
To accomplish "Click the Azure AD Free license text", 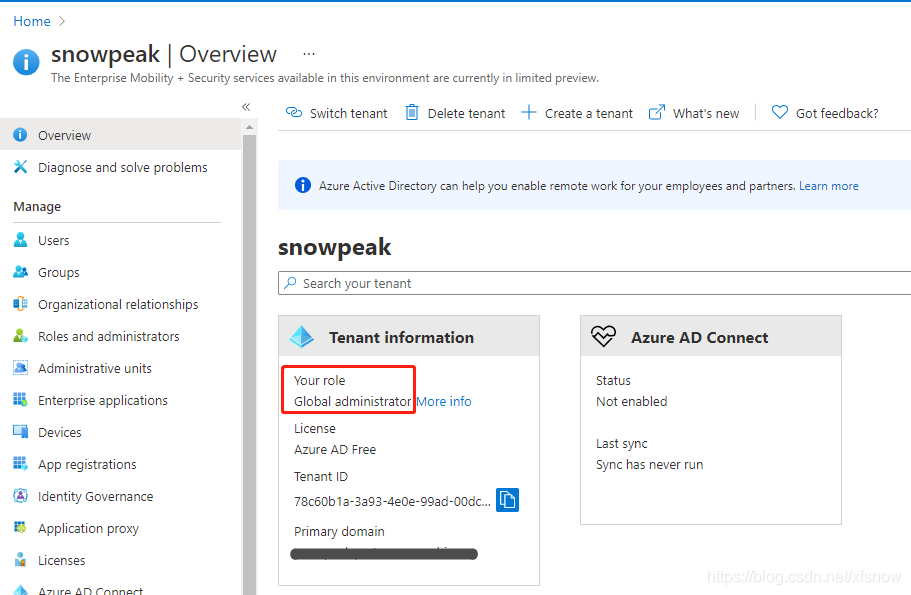I will pos(335,449).
